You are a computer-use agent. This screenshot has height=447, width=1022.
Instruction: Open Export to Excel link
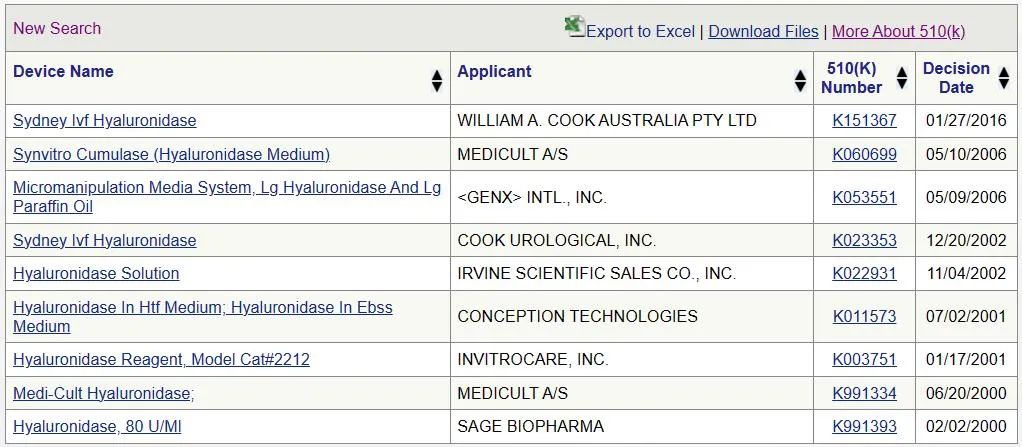point(641,31)
